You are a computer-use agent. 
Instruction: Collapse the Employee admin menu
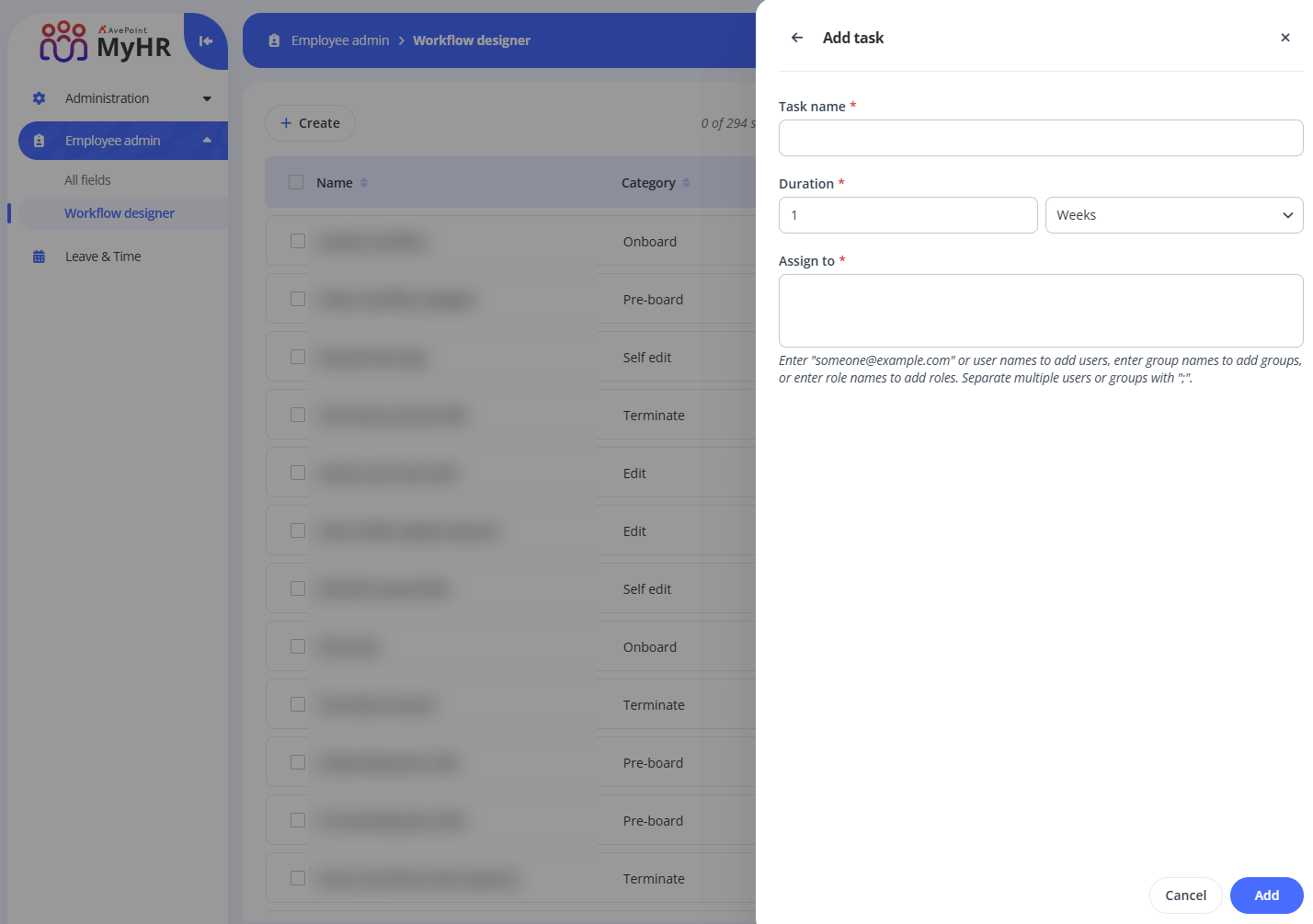(207, 141)
